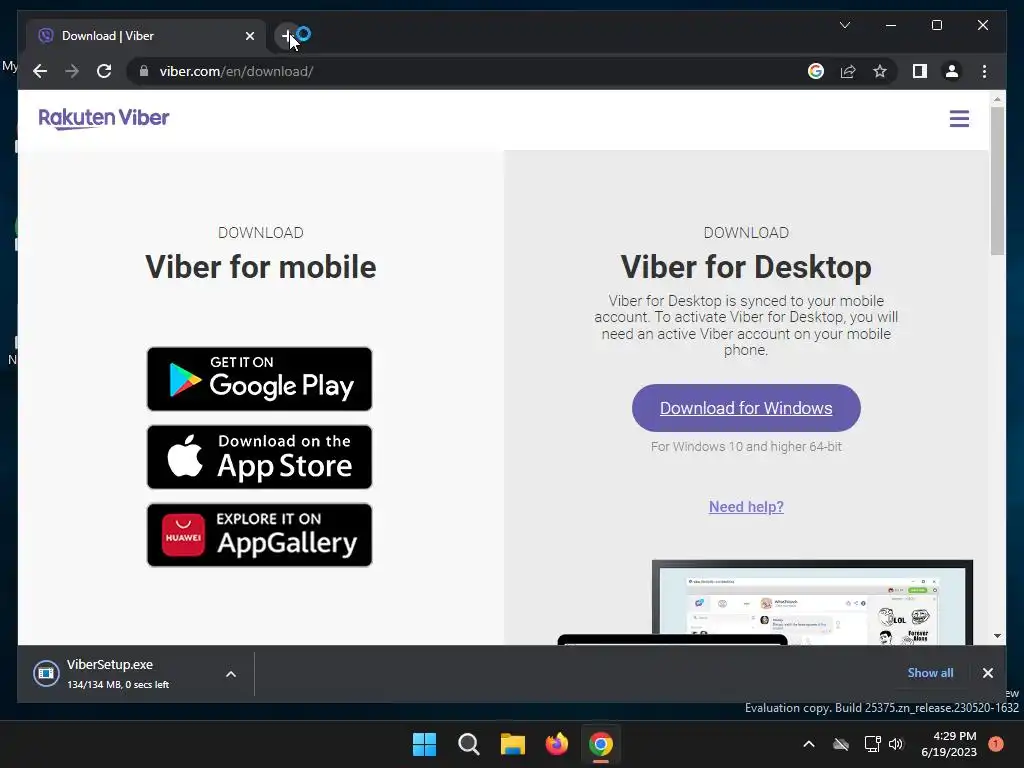This screenshot has height=768, width=1024.
Task: Open the network tray icon
Action: 872,744
